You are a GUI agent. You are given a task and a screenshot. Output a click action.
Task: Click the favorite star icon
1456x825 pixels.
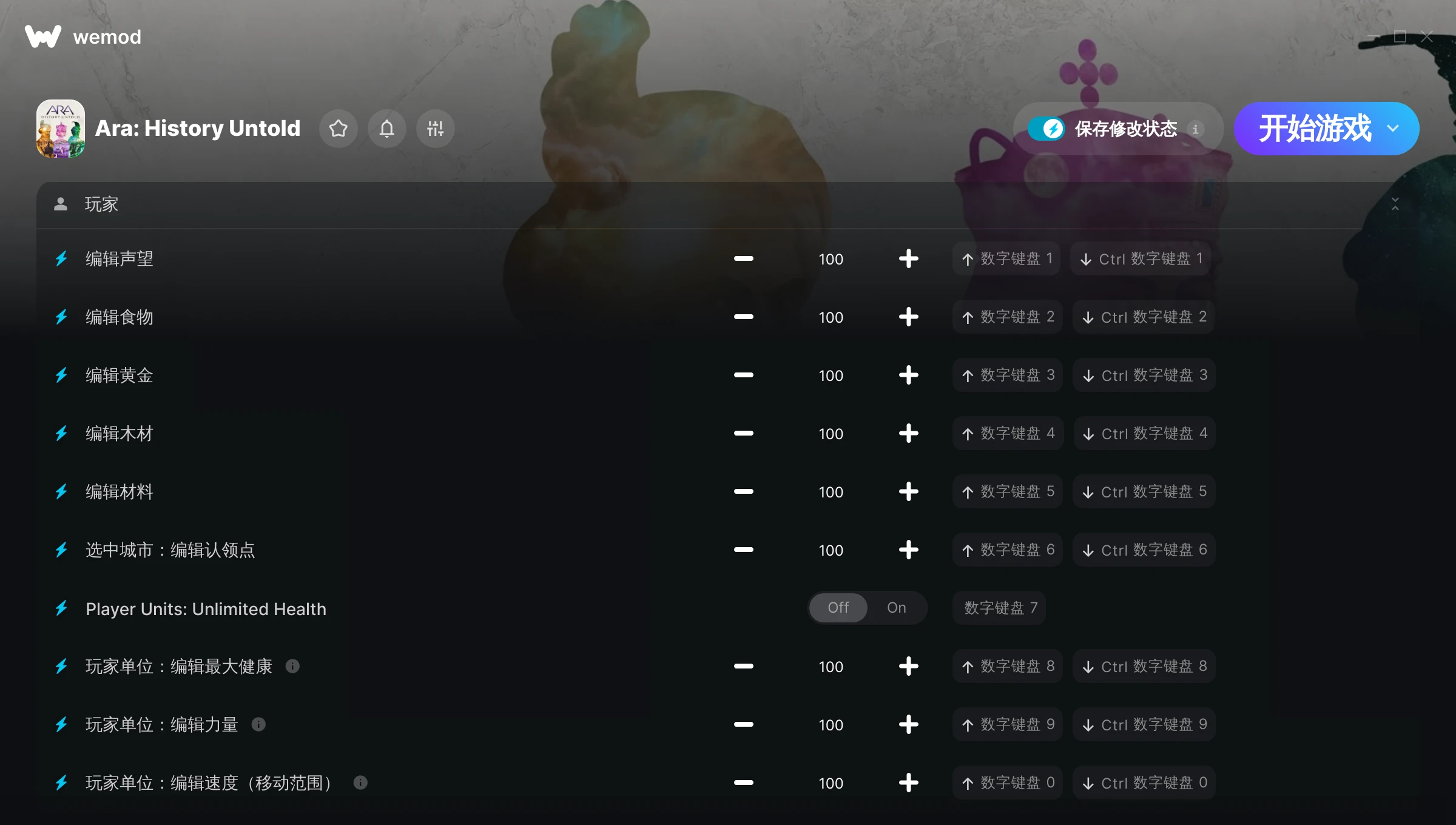point(339,129)
